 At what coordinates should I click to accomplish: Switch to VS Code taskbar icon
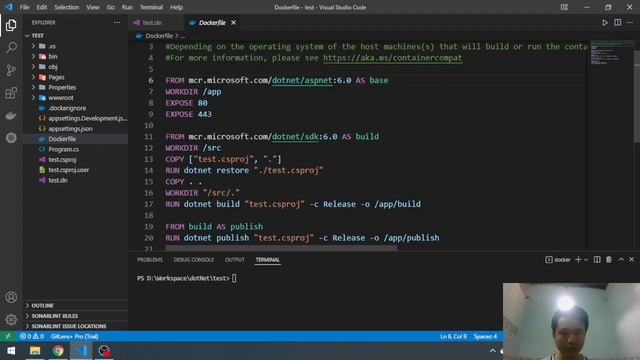tap(81, 351)
